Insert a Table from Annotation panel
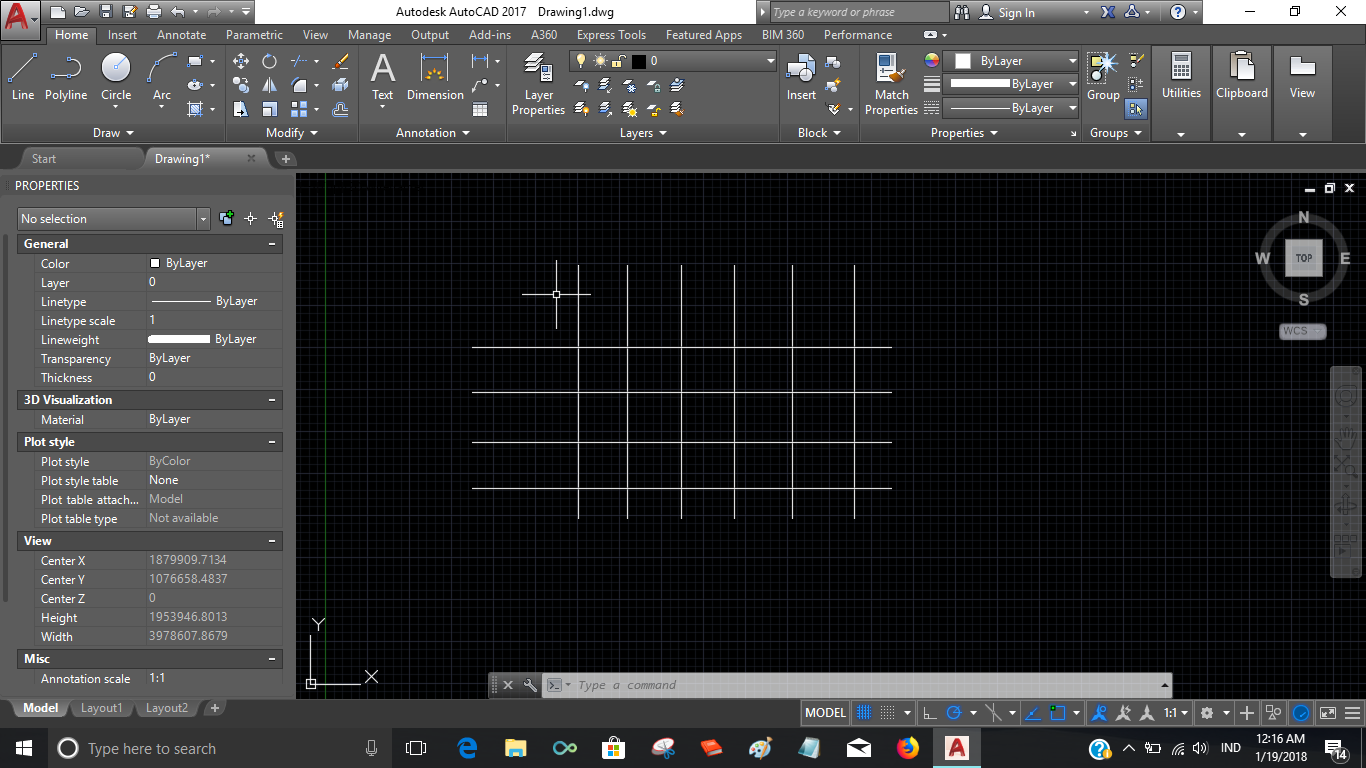The height and width of the screenshot is (768, 1366). pos(480,109)
